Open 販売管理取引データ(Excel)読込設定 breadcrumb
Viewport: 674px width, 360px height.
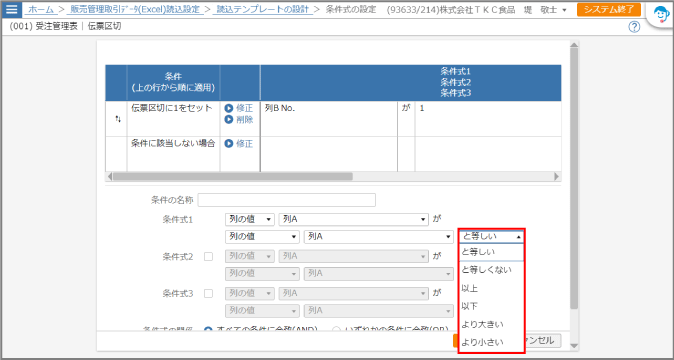(x=134, y=9)
